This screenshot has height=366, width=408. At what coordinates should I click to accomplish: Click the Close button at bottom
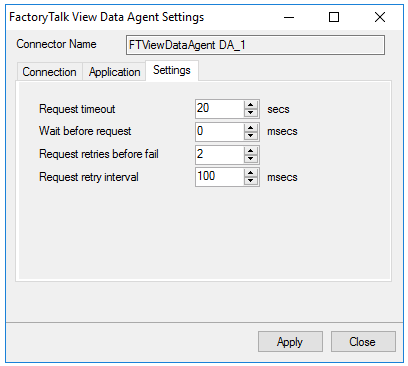(363, 342)
